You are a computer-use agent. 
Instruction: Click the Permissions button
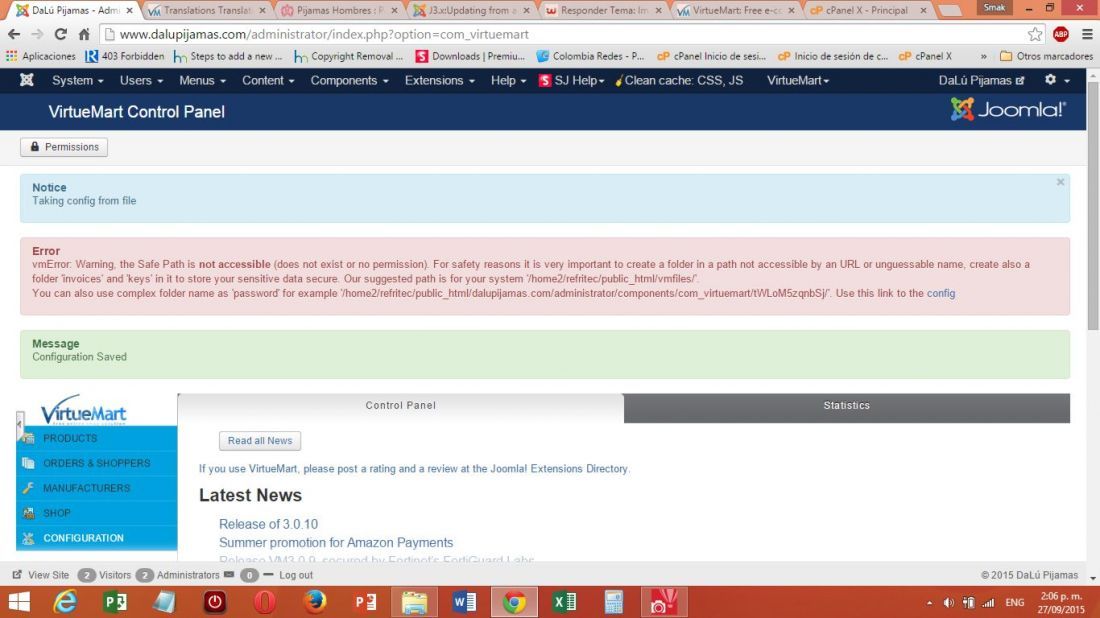[x=64, y=147]
